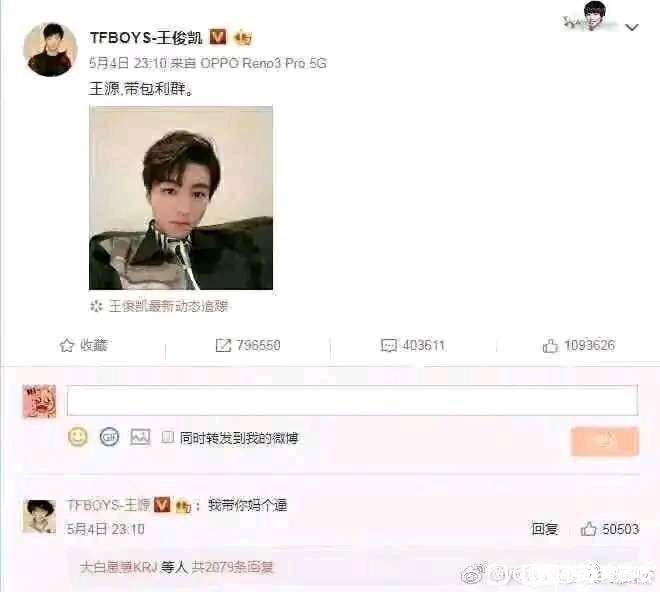Open commenter TFBOYS-王源 profile link
660x592 pixels.
[109, 505]
